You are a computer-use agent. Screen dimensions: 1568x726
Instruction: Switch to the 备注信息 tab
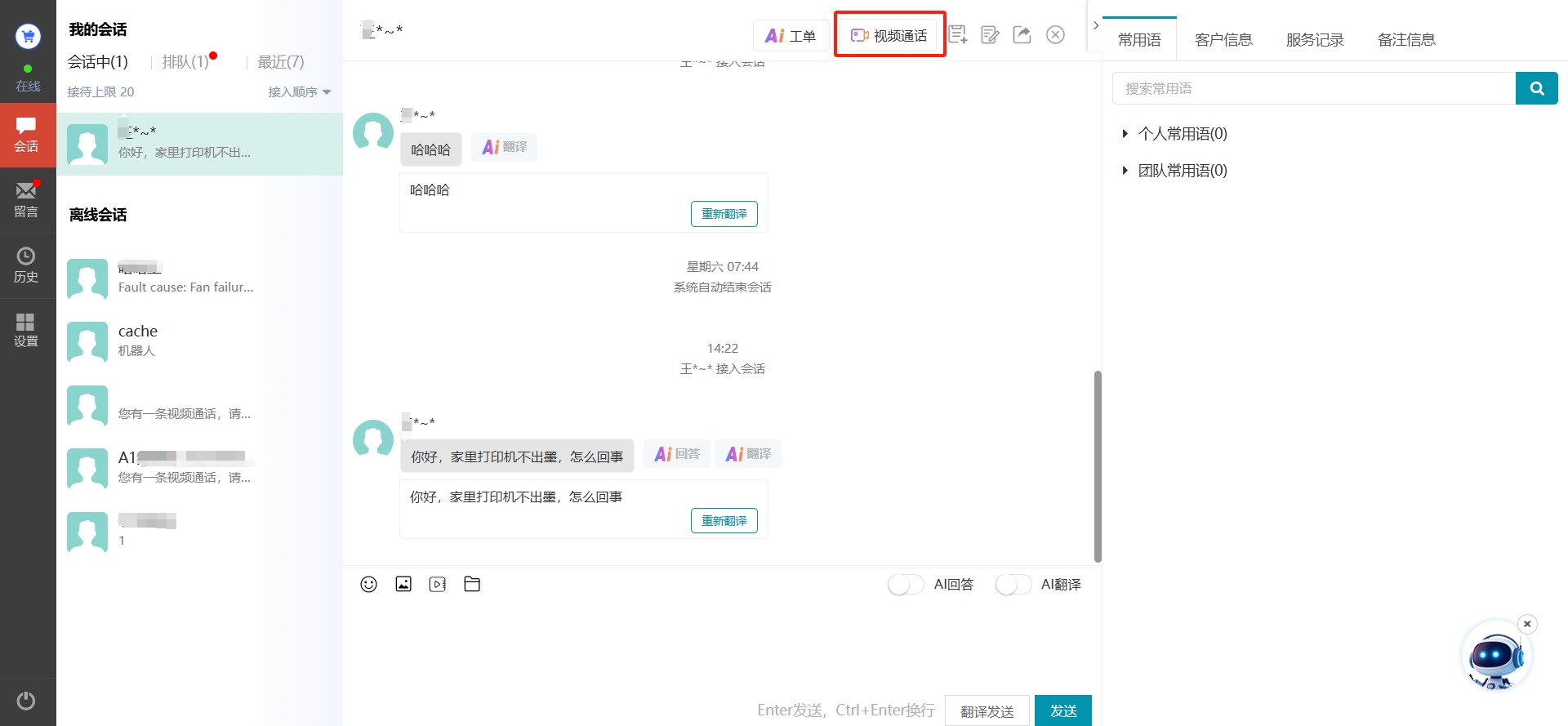point(1406,39)
